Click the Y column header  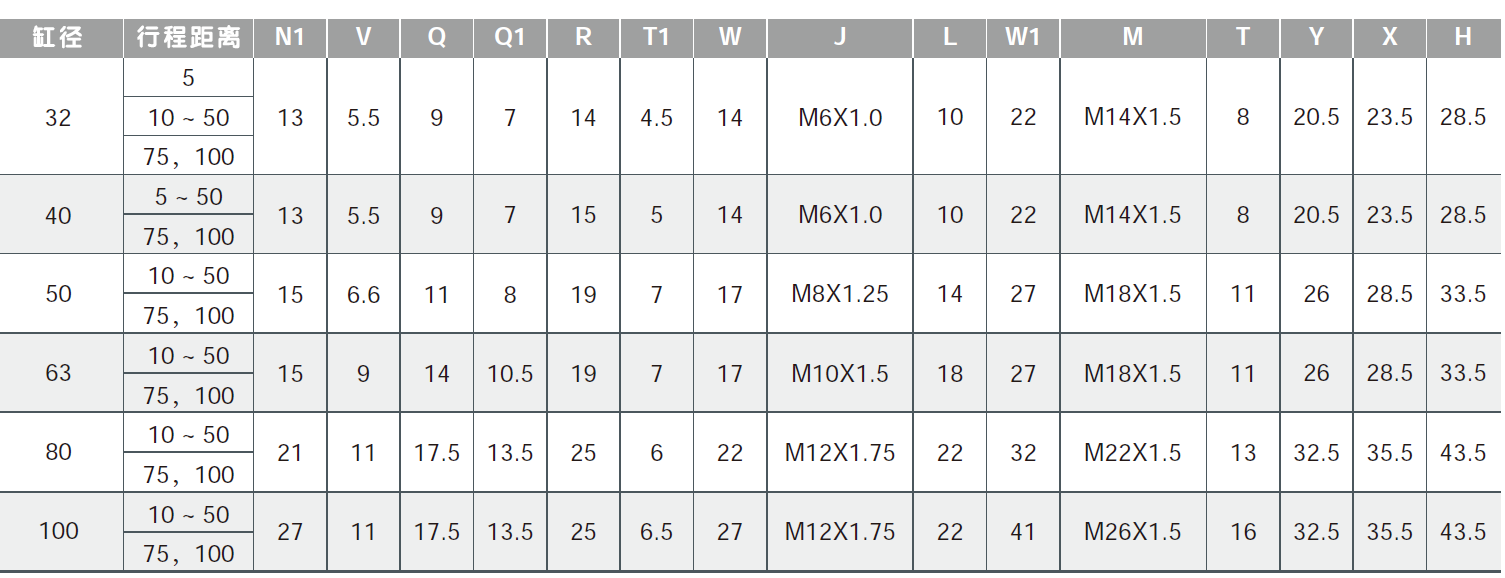tap(1316, 38)
